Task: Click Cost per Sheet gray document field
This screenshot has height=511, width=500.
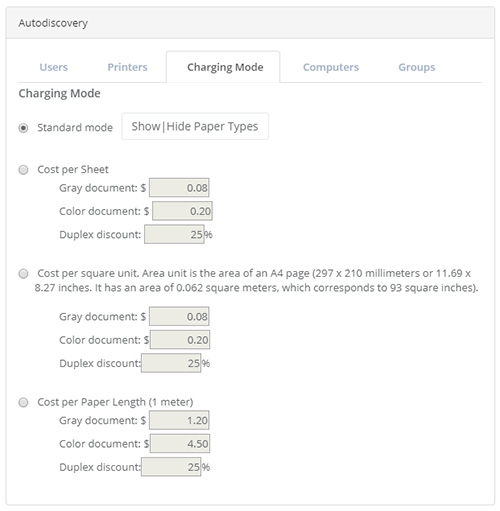Action: pyautogui.click(x=179, y=188)
